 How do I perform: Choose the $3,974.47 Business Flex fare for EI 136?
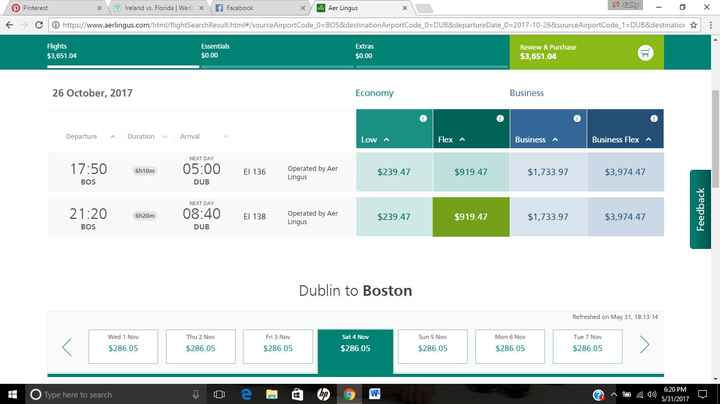(624, 171)
